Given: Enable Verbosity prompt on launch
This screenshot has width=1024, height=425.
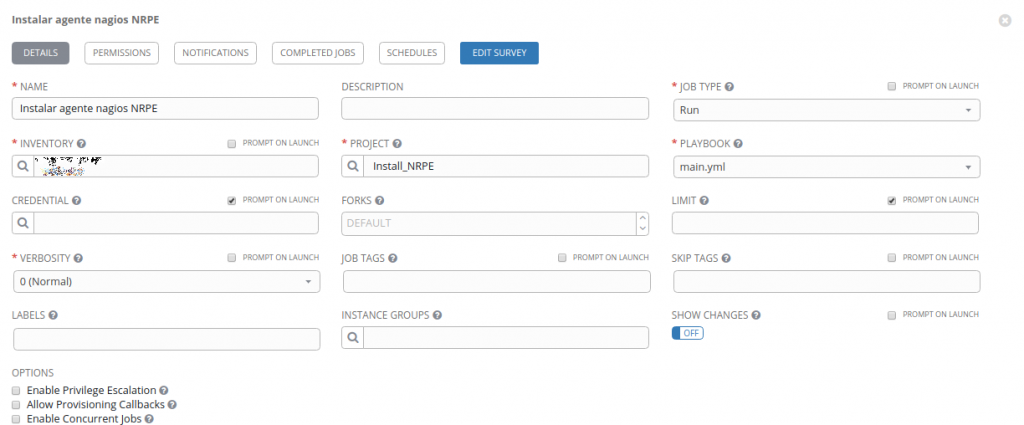Looking at the screenshot, I should point(231,258).
